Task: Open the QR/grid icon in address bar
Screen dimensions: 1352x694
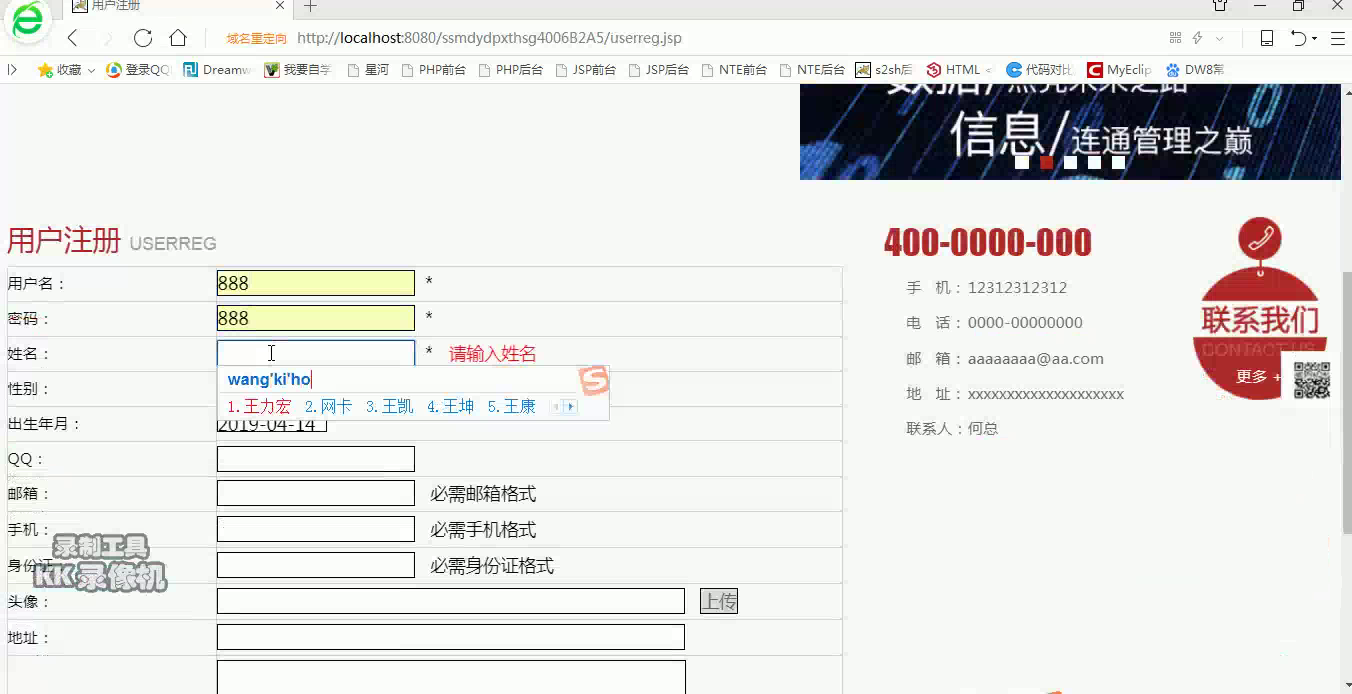Action: (1175, 38)
